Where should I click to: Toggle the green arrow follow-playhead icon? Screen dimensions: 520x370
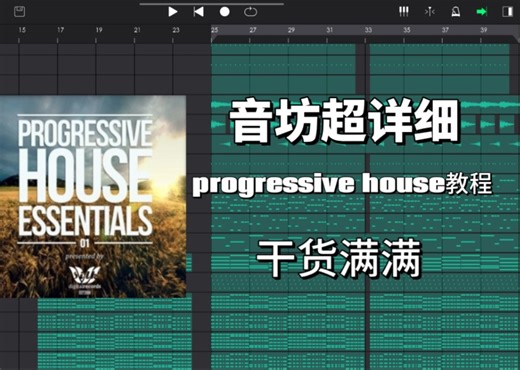482,12
